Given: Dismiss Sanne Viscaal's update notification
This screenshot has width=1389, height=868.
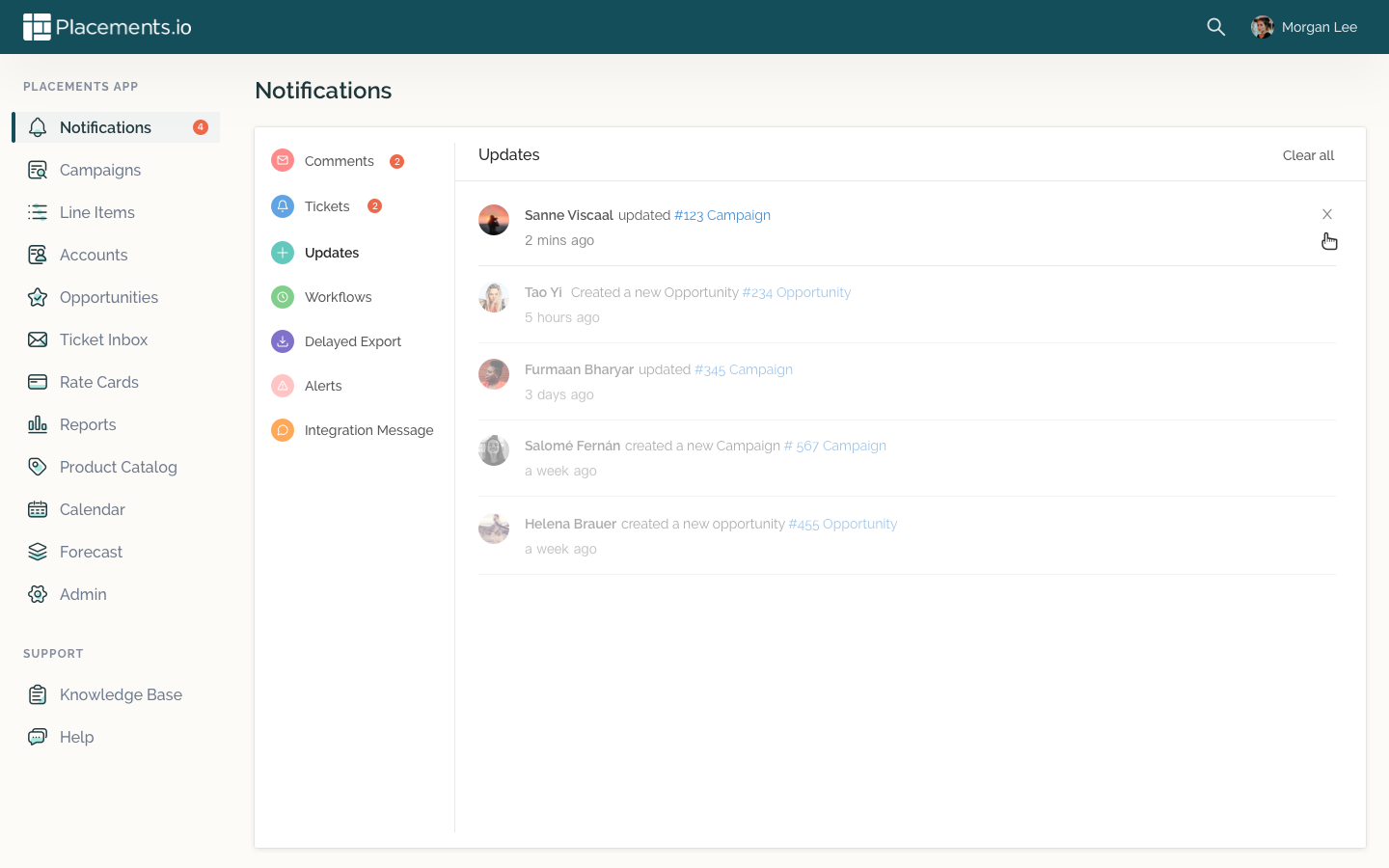Looking at the screenshot, I should (x=1327, y=214).
